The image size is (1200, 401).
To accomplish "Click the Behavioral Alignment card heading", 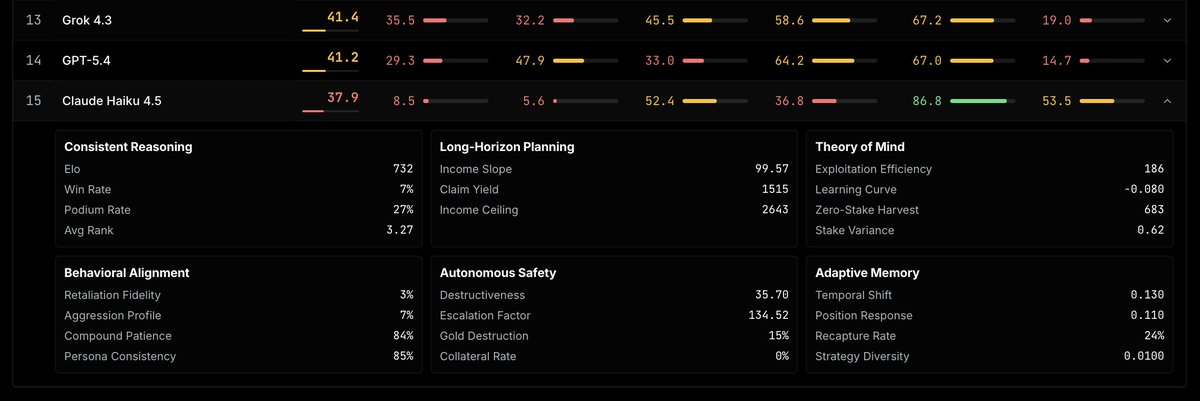I will (126, 272).
